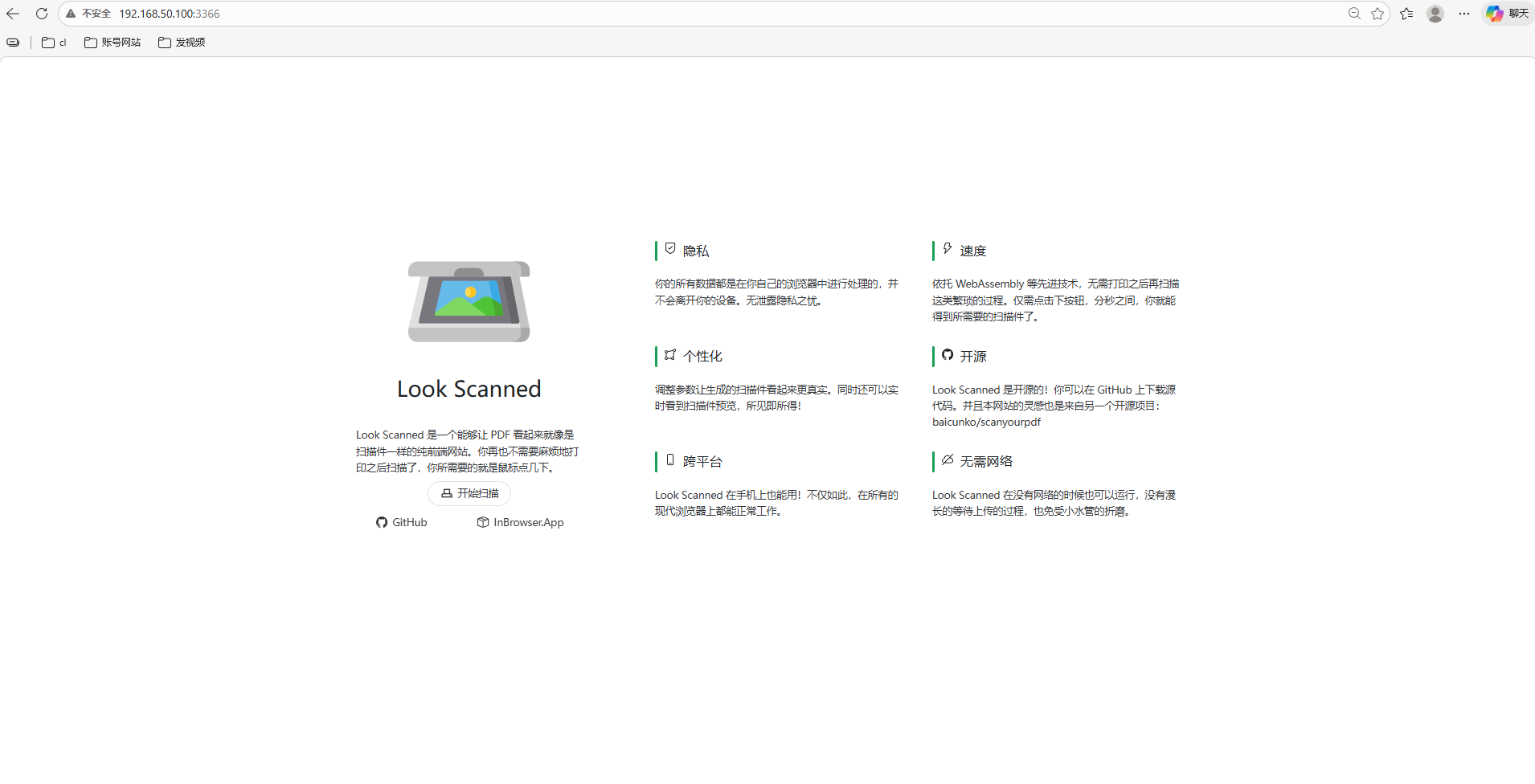Click the shield icon beside 隐私

pos(670,249)
